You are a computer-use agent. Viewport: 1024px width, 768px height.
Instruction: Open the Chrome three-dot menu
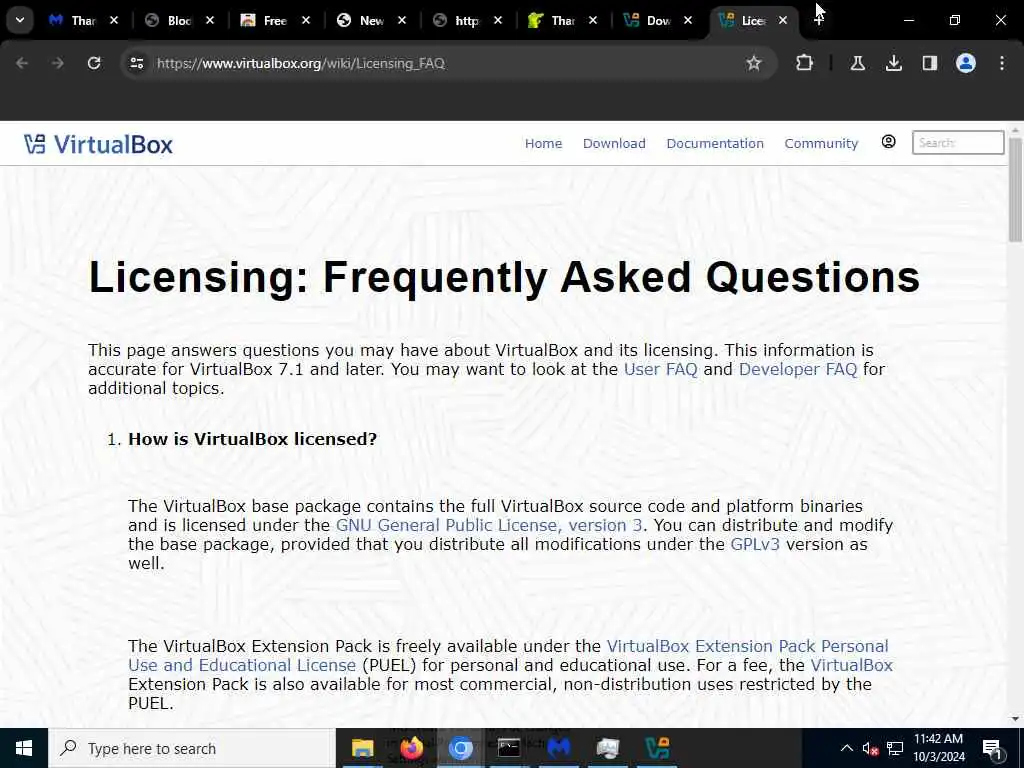pos(1002,63)
